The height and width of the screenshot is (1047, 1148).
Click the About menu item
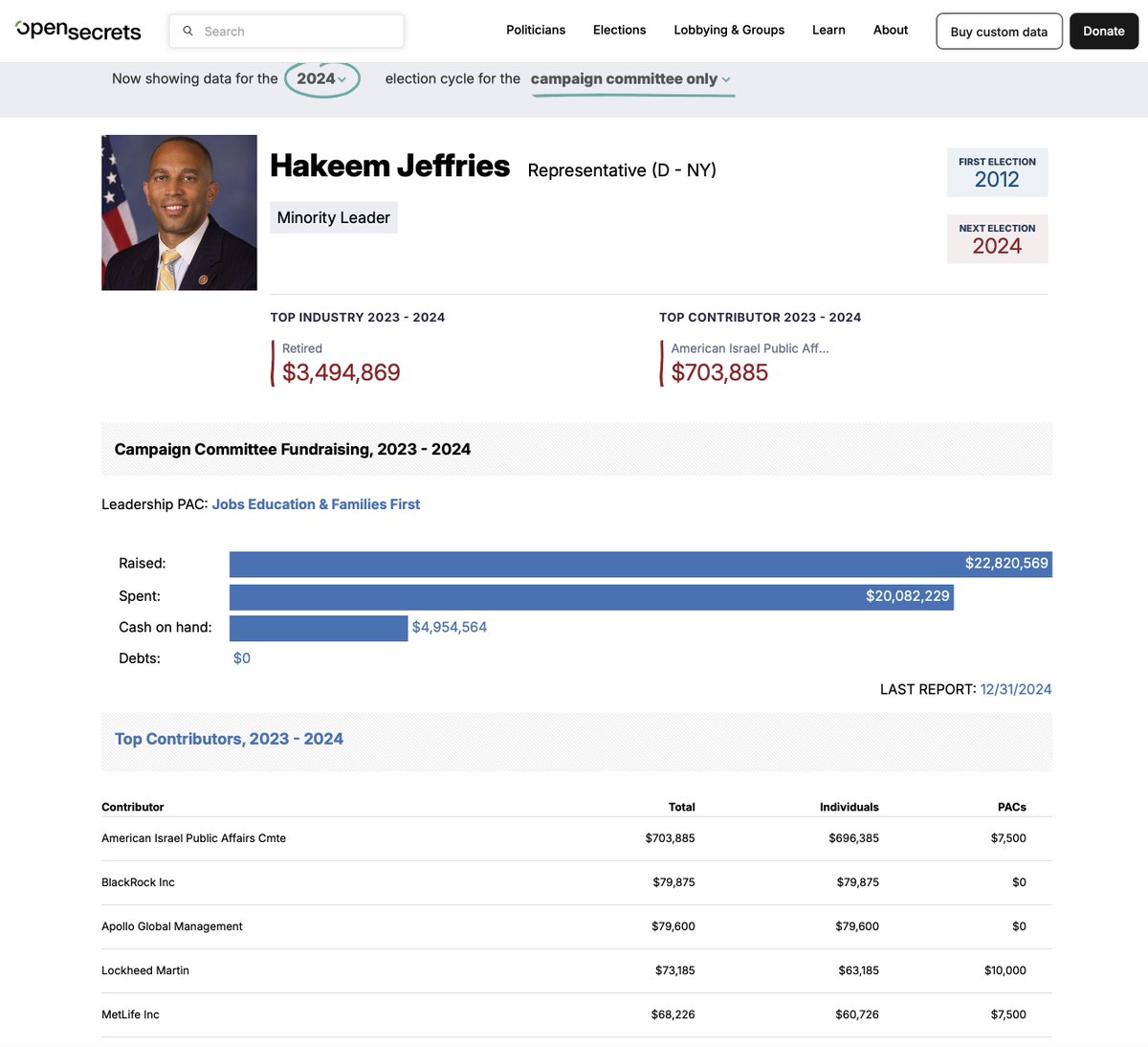click(x=890, y=30)
